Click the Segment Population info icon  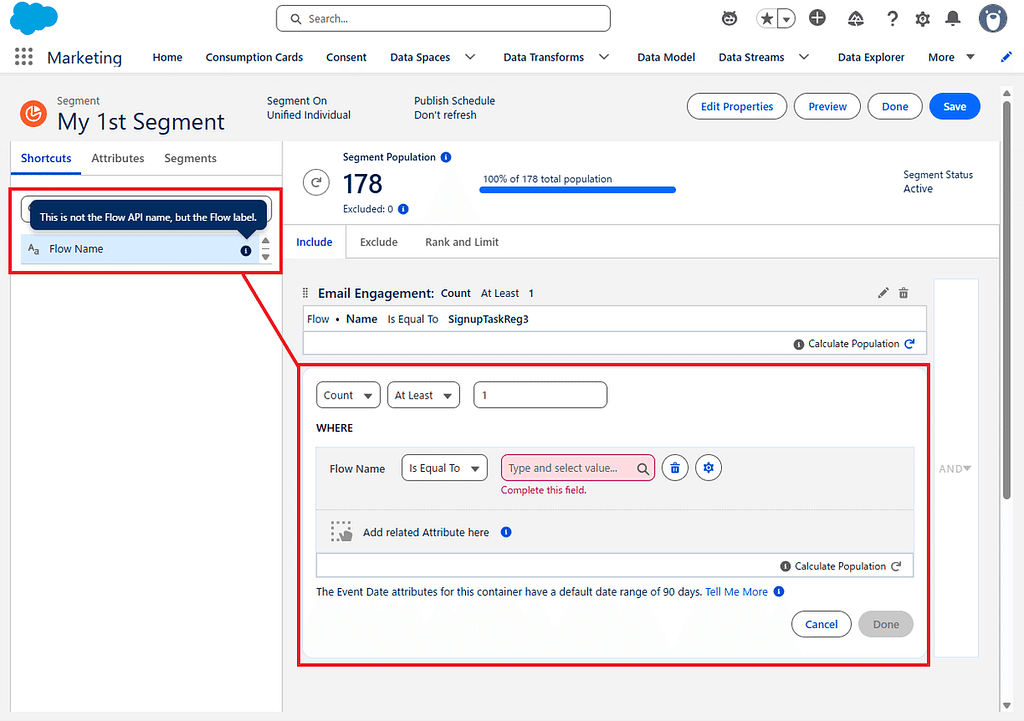pos(446,157)
